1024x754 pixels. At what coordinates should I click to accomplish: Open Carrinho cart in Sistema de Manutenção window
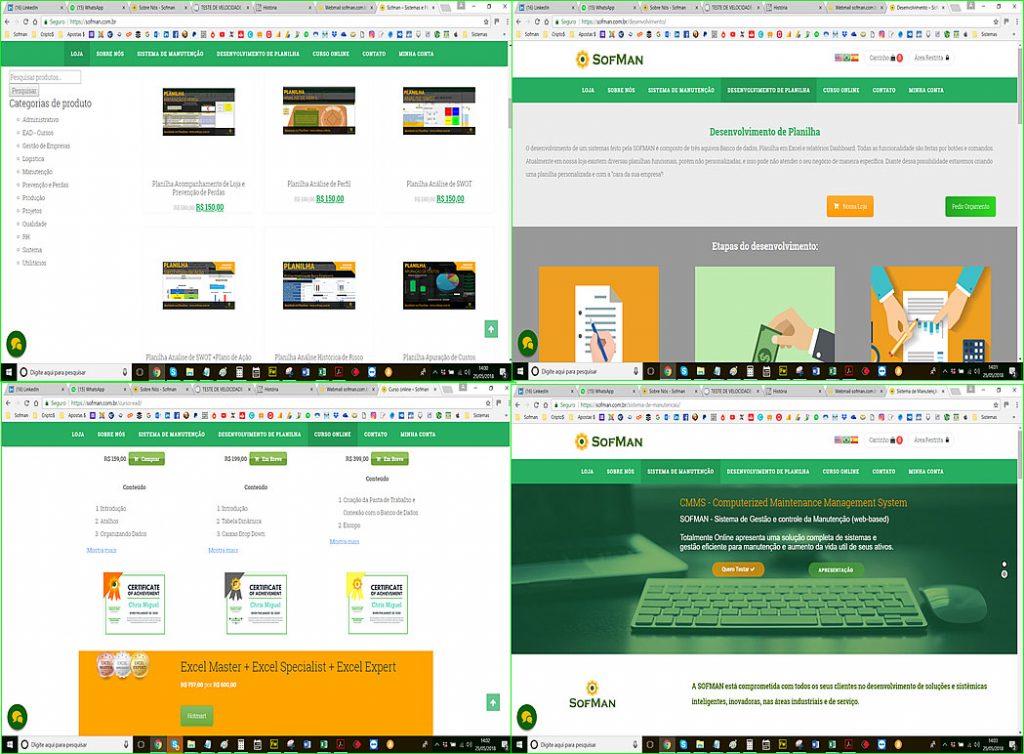[x=886, y=440]
